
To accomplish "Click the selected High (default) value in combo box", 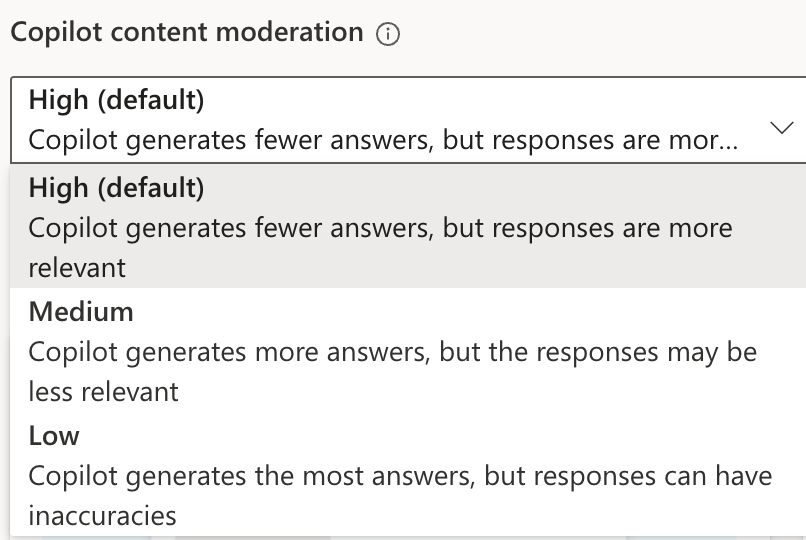I will [x=116, y=100].
